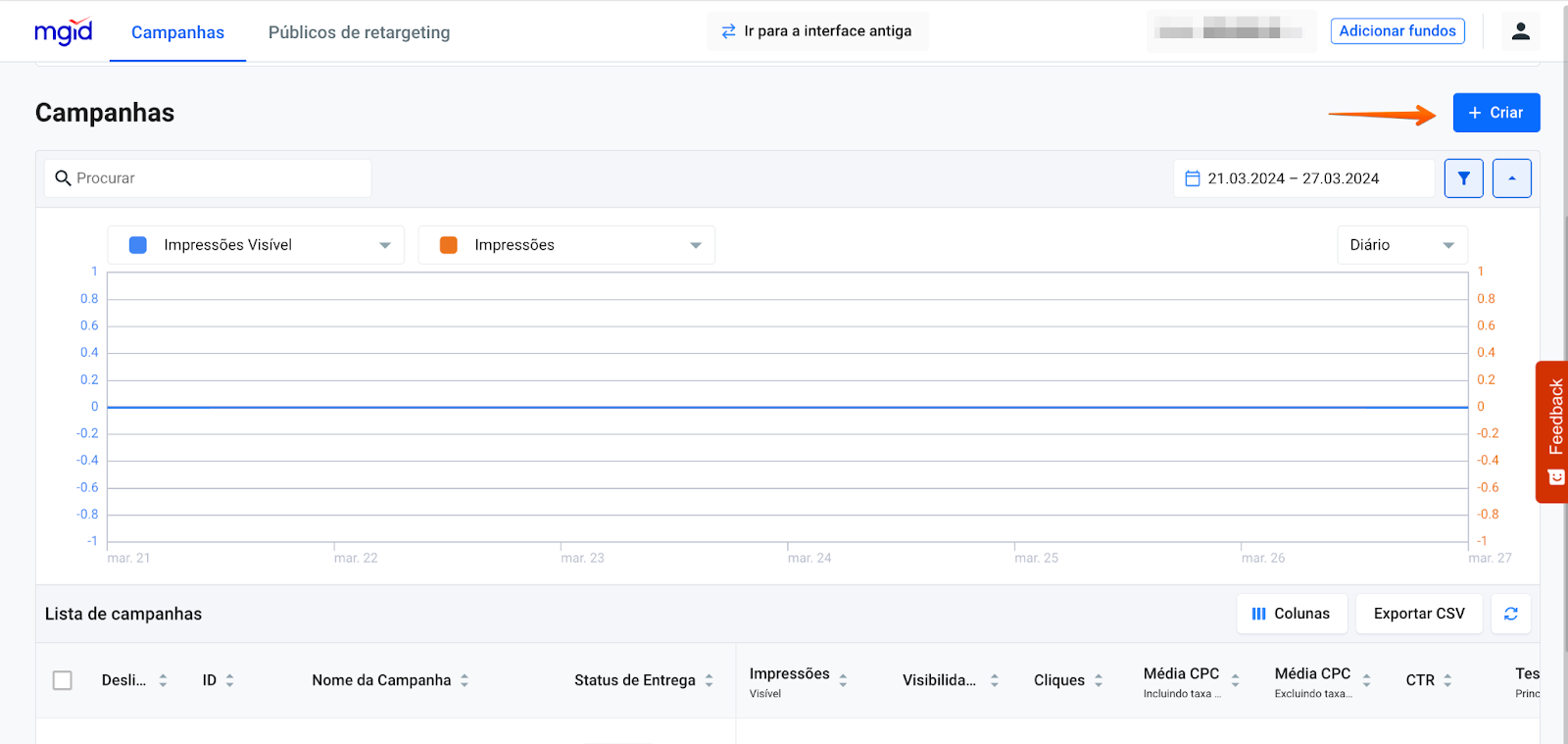Sort by the CTR column arrows
Image resolution: width=1568 pixels, height=744 pixels.
(1447, 680)
